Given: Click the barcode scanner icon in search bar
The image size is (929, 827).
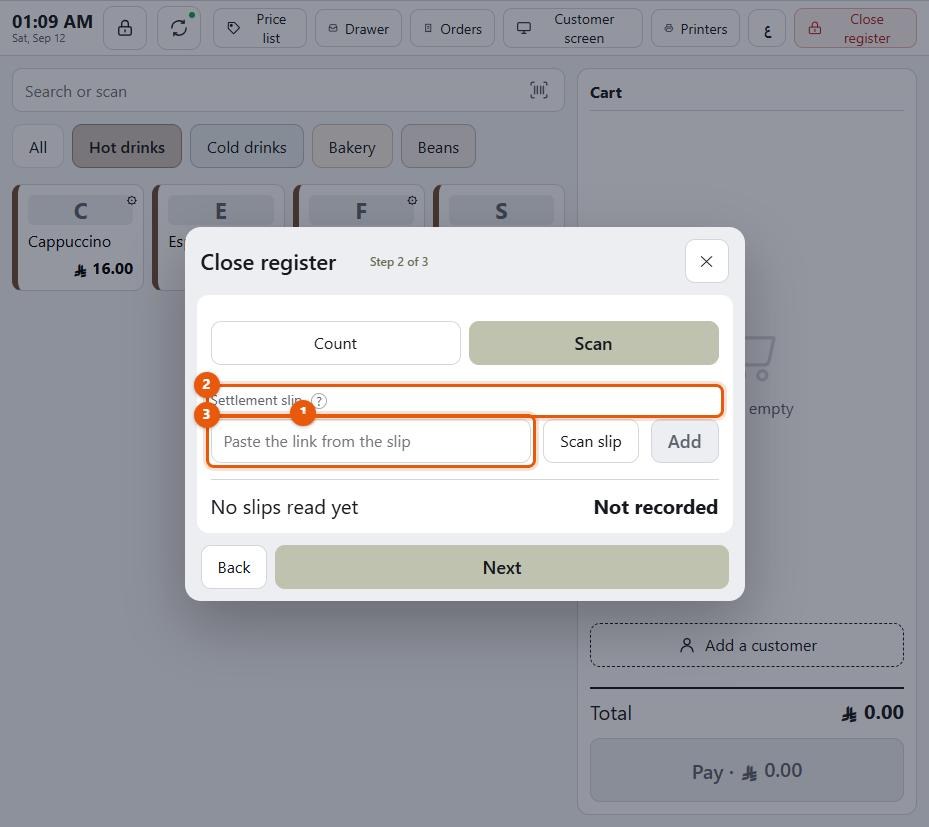Looking at the screenshot, I should [539, 90].
